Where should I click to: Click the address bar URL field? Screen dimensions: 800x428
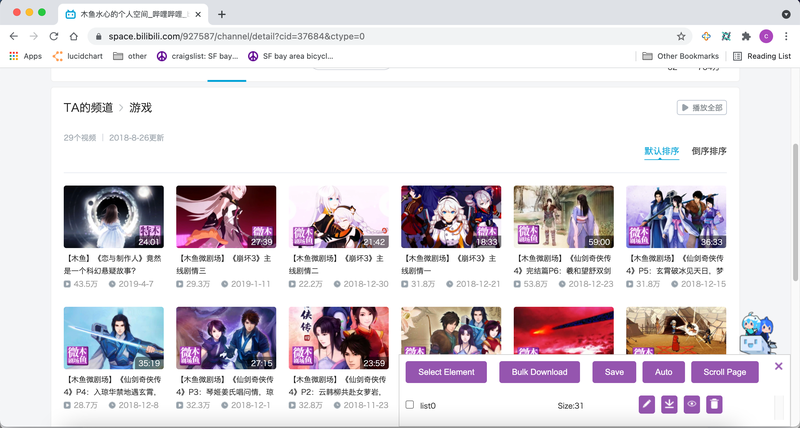[388, 36]
